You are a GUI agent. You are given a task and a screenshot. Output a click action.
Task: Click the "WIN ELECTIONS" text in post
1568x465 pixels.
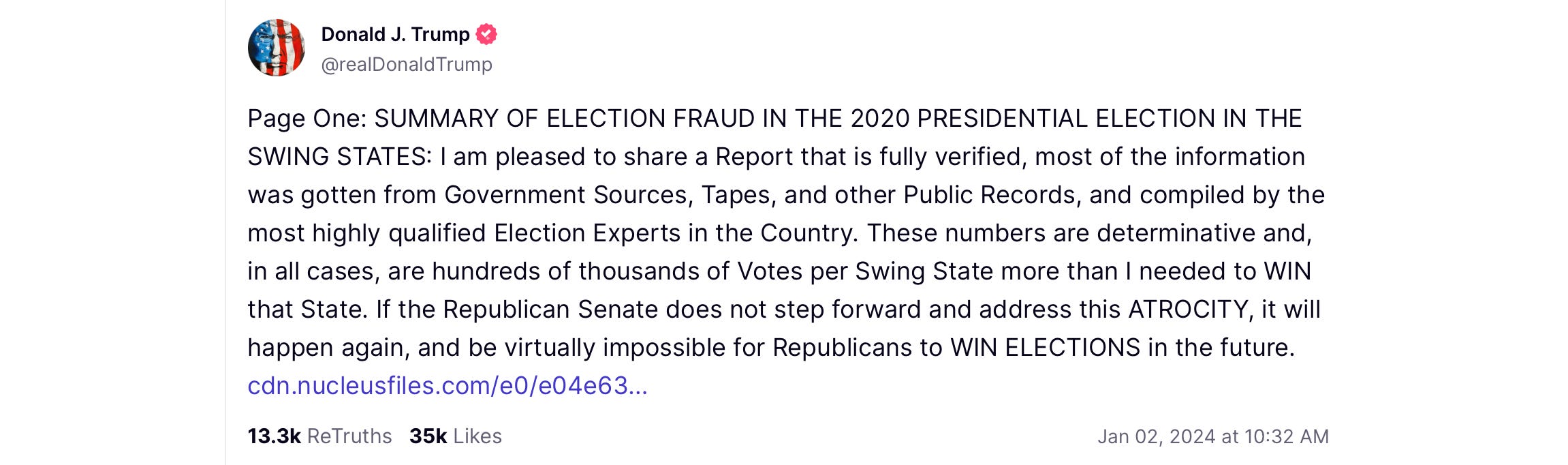click(x=1045, y=348)
